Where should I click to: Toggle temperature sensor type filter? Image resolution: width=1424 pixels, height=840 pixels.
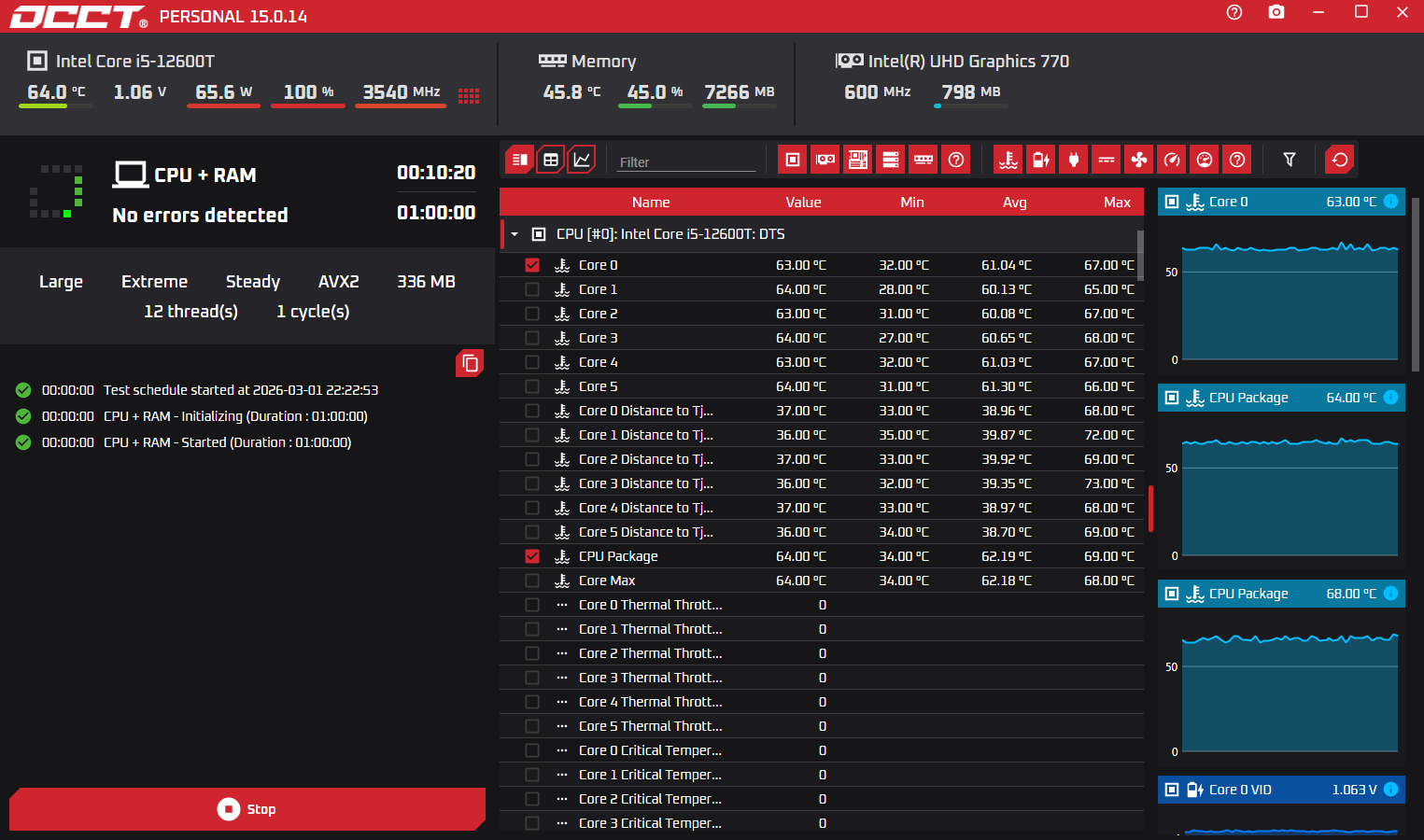tap(1008, 160)
